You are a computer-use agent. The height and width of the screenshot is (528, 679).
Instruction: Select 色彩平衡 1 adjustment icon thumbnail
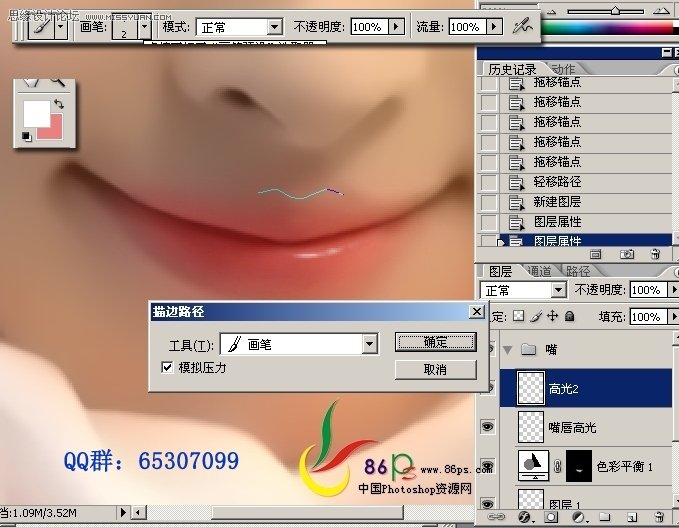coord(534,465)
